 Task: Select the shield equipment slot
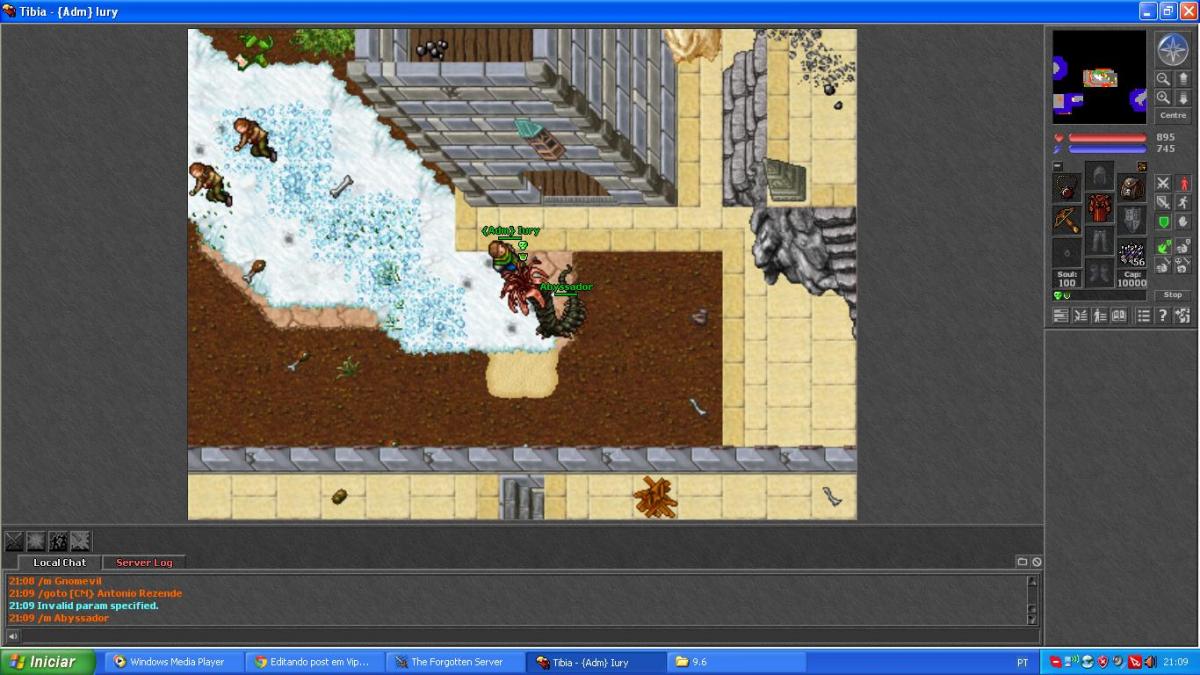coord(1132,220)
